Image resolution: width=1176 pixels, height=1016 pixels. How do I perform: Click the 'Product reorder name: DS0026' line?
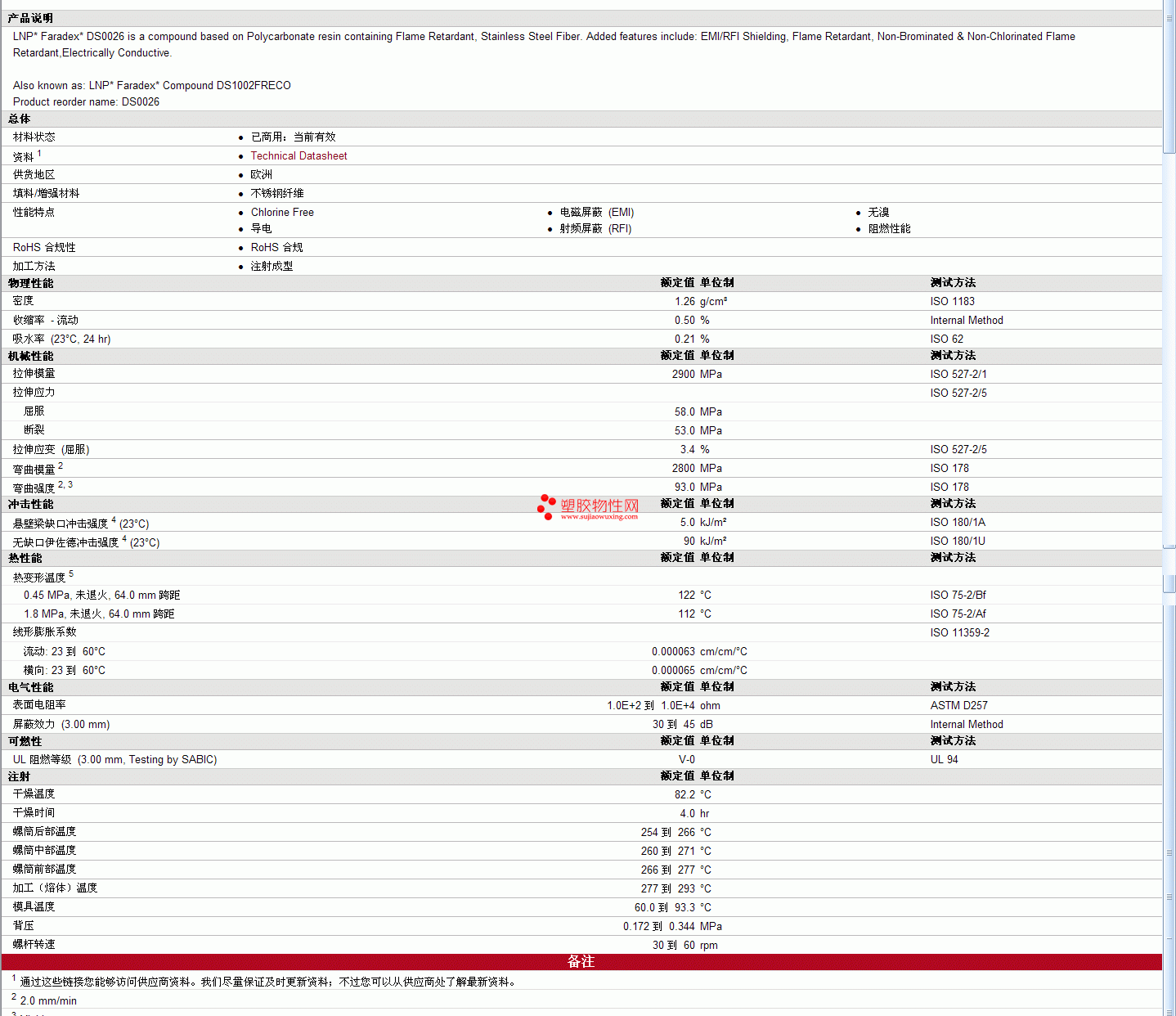pos(86,101)
